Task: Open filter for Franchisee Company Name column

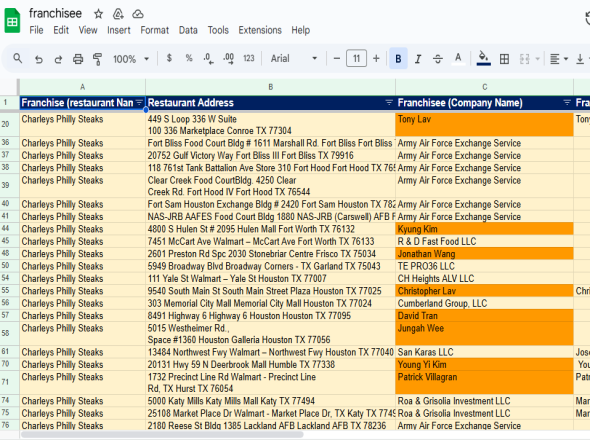Action: coord(567,102)
